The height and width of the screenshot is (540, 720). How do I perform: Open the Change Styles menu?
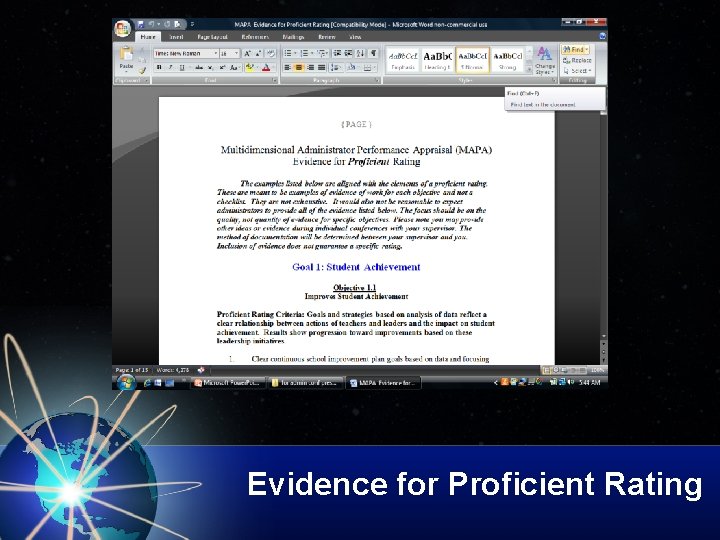click(545, 61)
